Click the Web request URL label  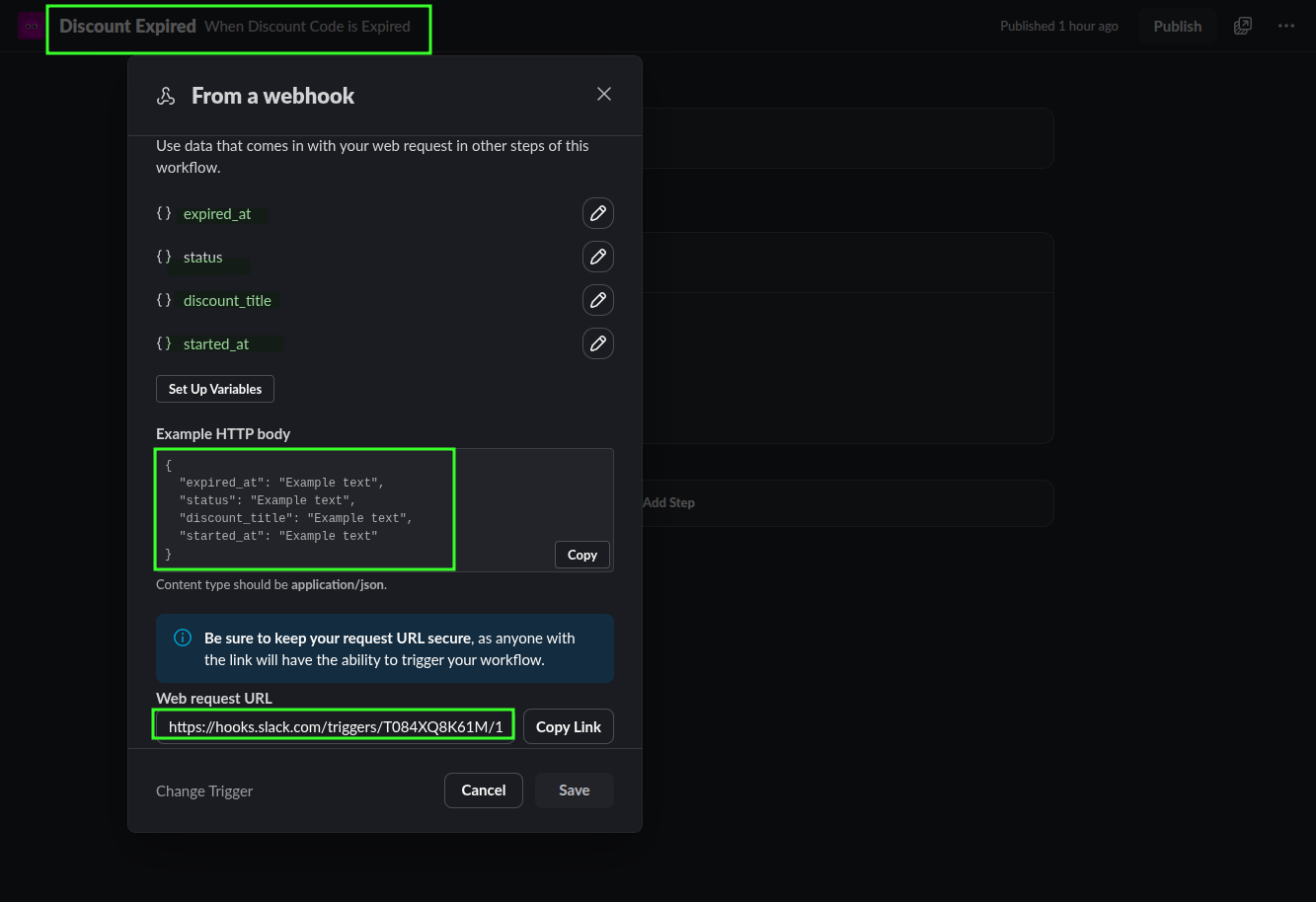(214, 698)
